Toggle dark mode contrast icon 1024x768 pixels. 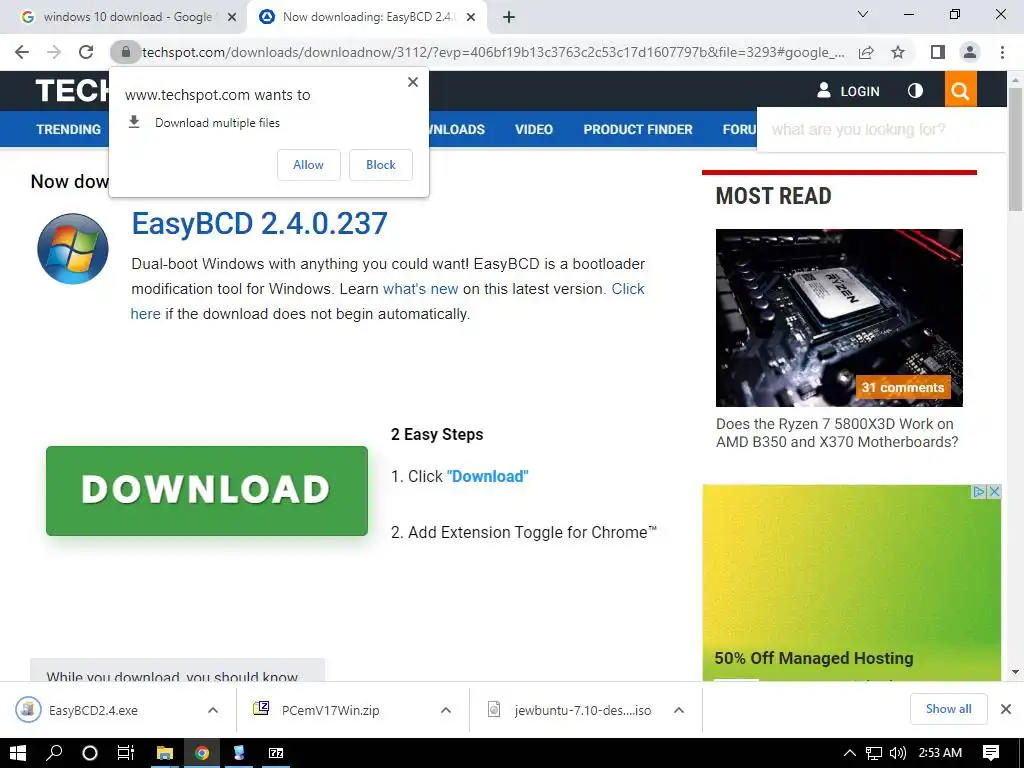point(916,90)
